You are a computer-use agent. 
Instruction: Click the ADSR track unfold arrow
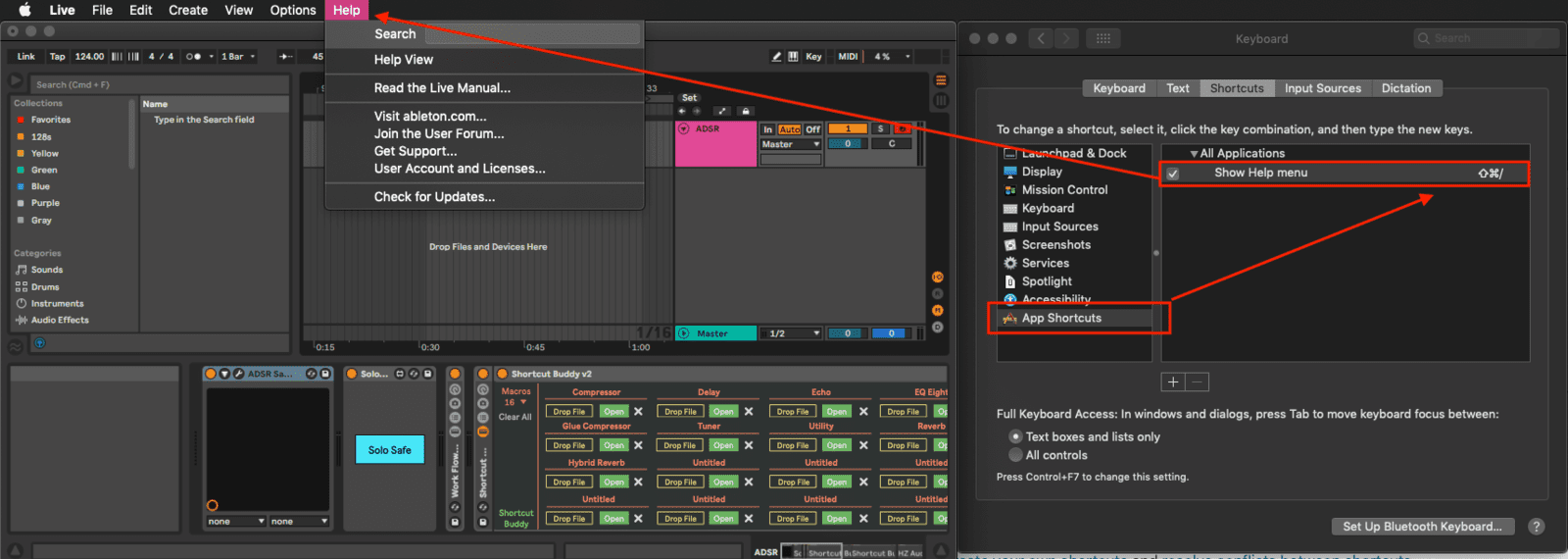tap(684, 128)
